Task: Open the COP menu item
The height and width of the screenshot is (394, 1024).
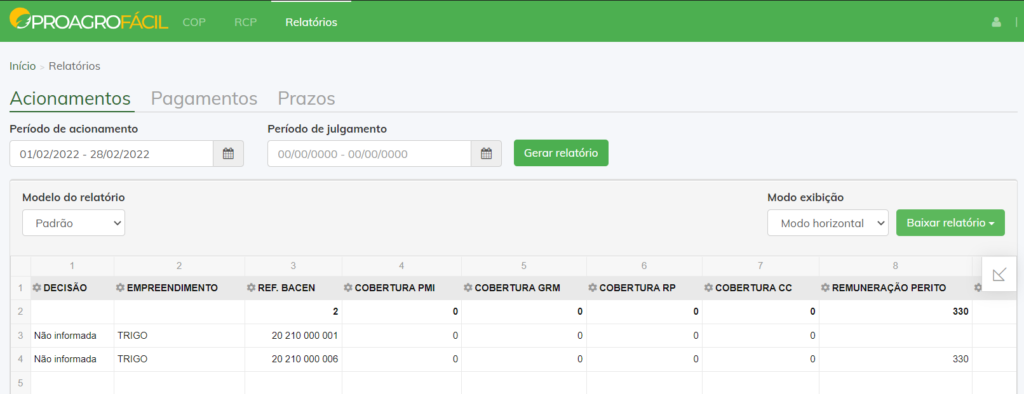Action: 194,22
